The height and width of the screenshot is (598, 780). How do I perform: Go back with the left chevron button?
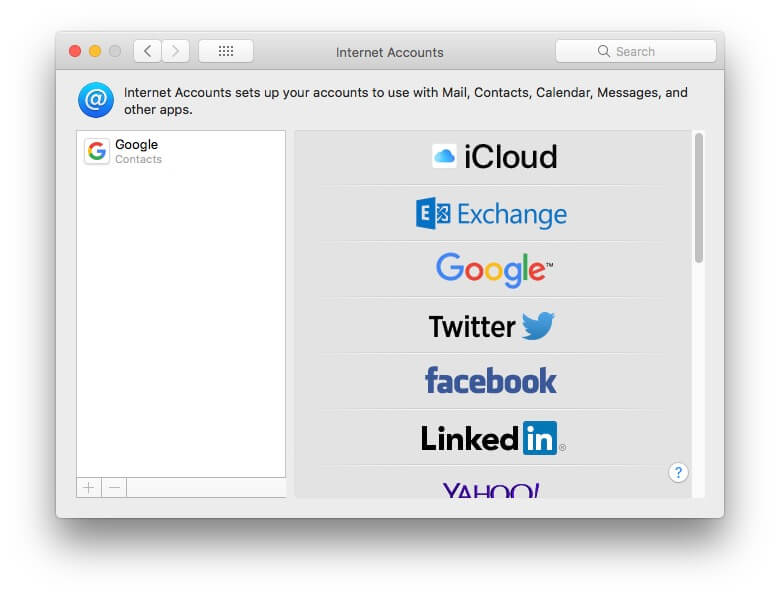click(x=147, y=51)
